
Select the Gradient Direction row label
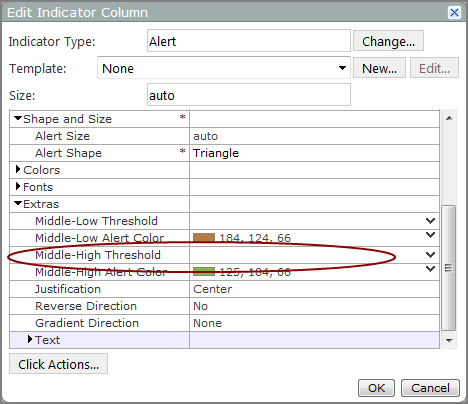pos(87,323)
